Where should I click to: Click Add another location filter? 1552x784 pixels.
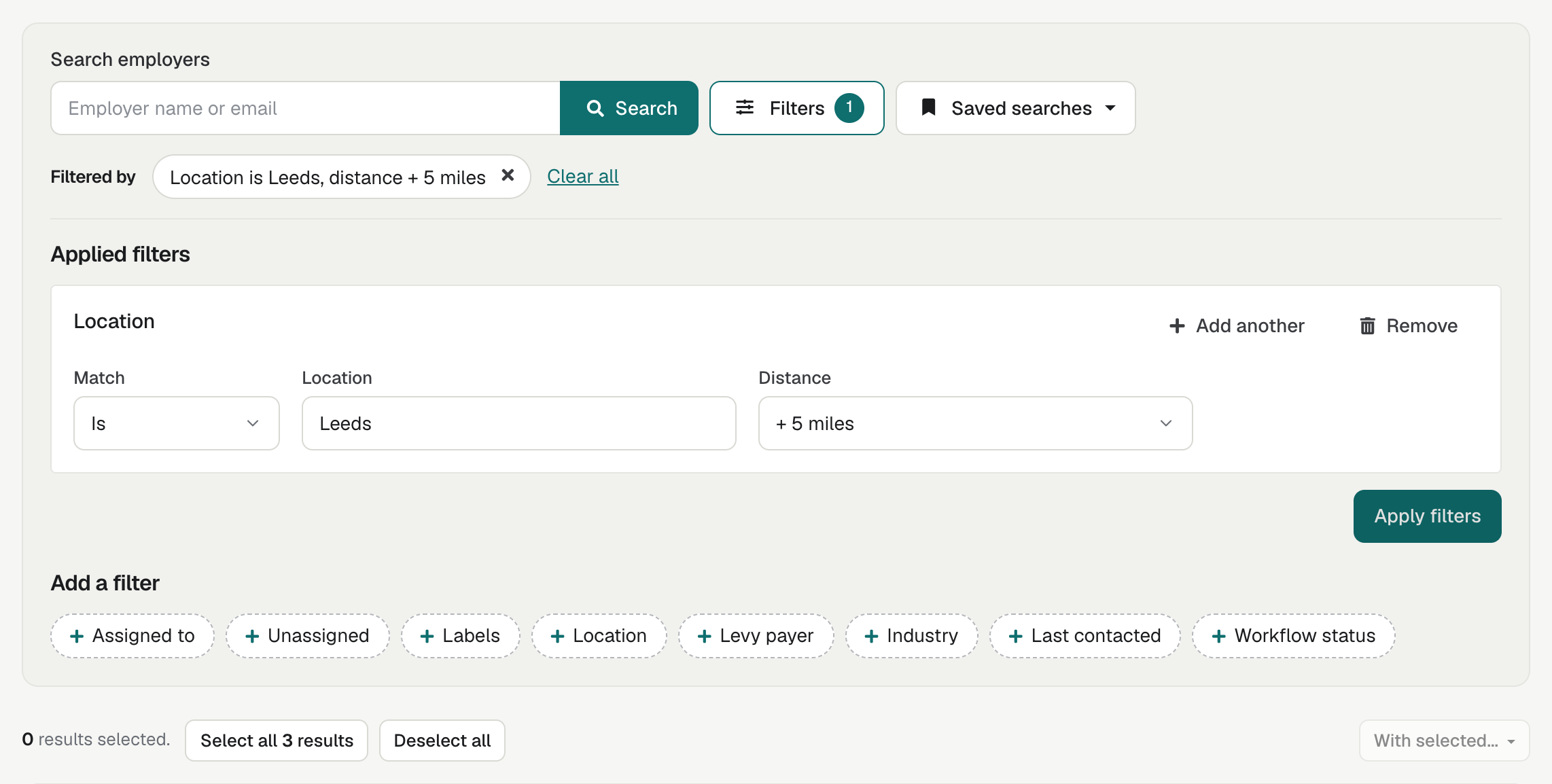click(x=1237, y=326)
